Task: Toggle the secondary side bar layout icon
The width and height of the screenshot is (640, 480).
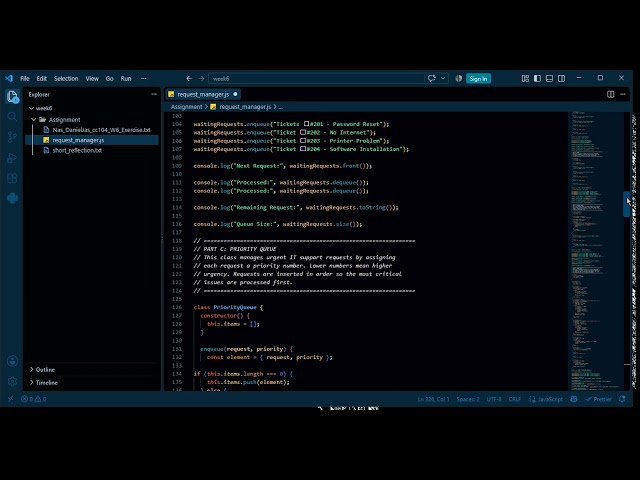Action: click(x=562, y=78)
